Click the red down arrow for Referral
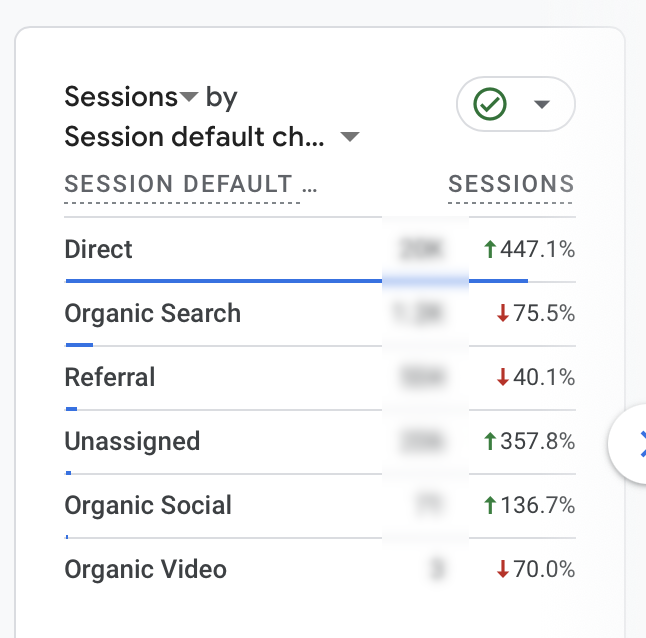Image resolution: width=646 pixels, height=638 pixels. tap(503, 378)
